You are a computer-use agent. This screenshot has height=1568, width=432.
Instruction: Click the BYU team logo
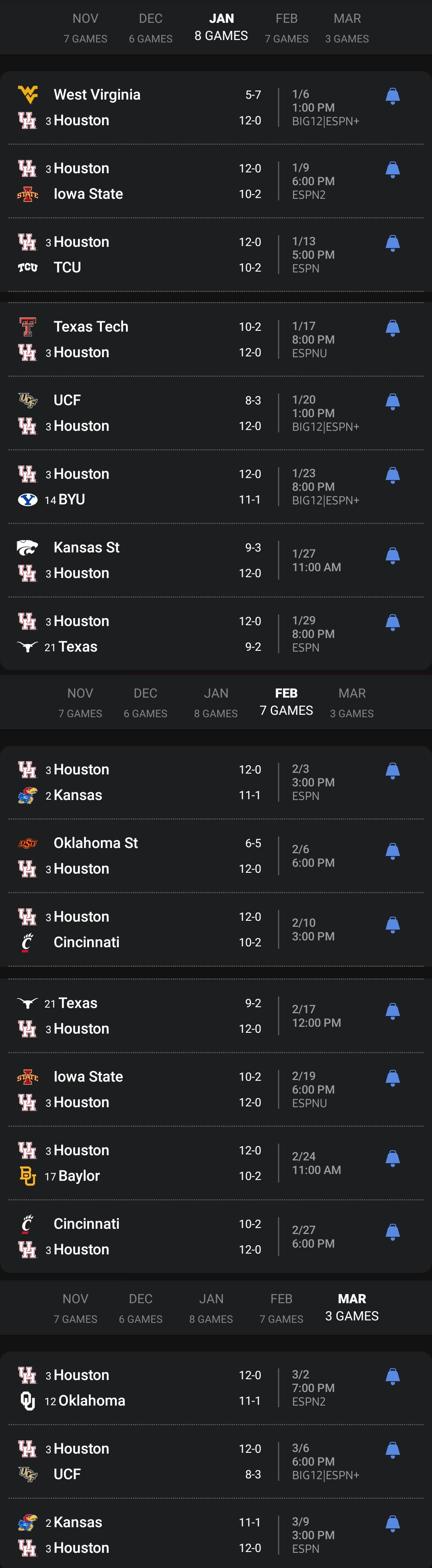[x=27, y=500]
